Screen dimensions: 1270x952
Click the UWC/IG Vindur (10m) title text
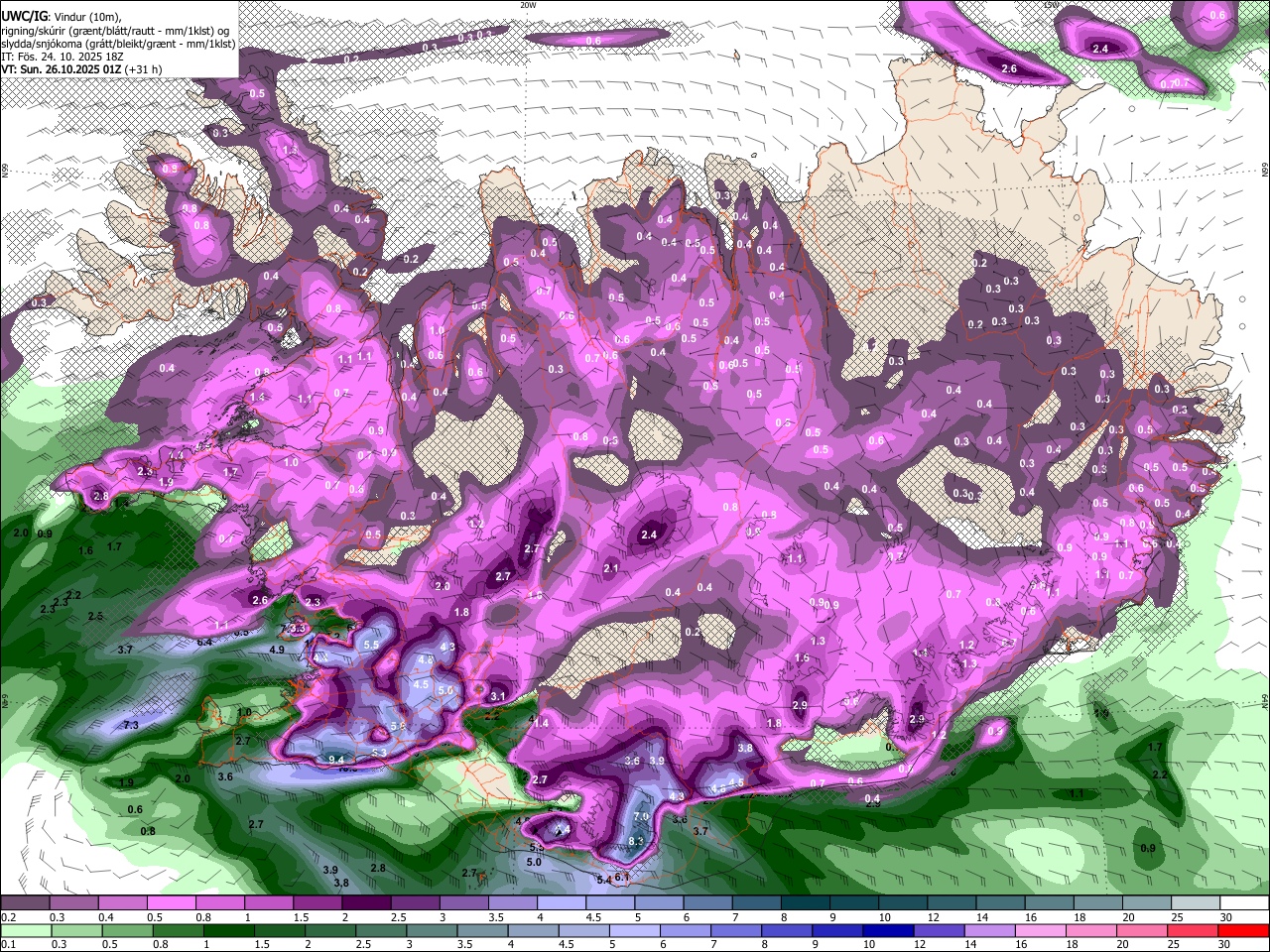62,17
